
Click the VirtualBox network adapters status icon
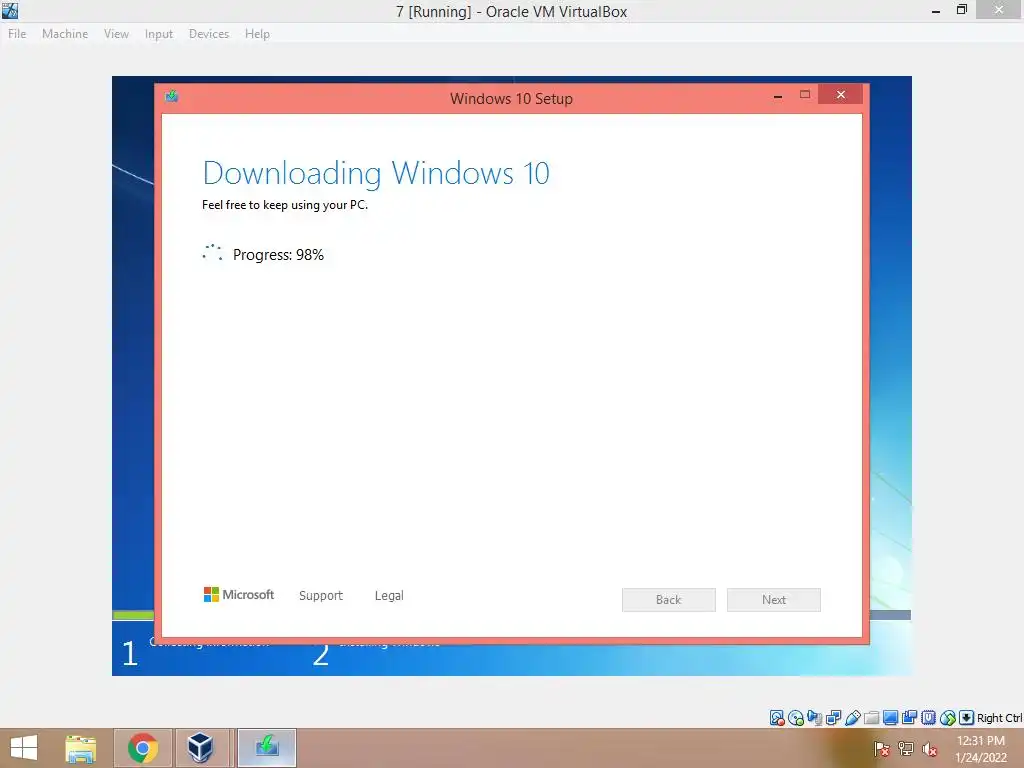pyautogui.click(x=833, y=718)
